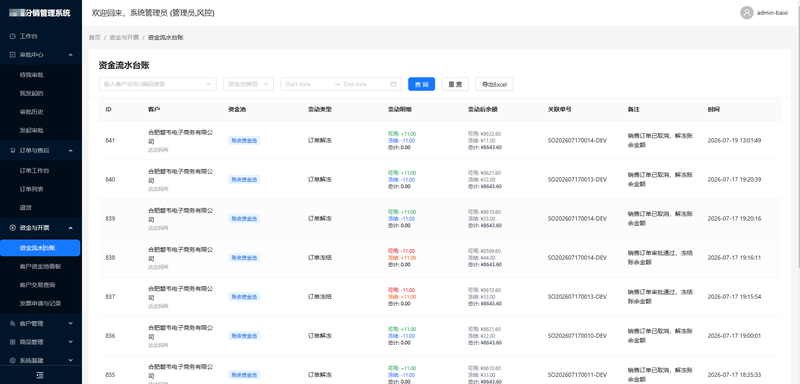Click the customer name in row 837
Screen dimensions: 800x384
coord(180,293)
